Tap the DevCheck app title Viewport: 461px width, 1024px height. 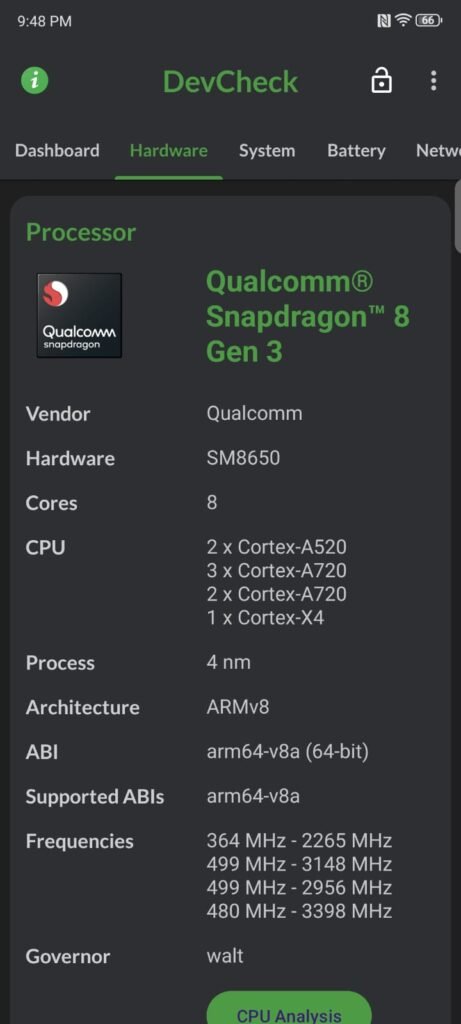click(x=230, y=82)
